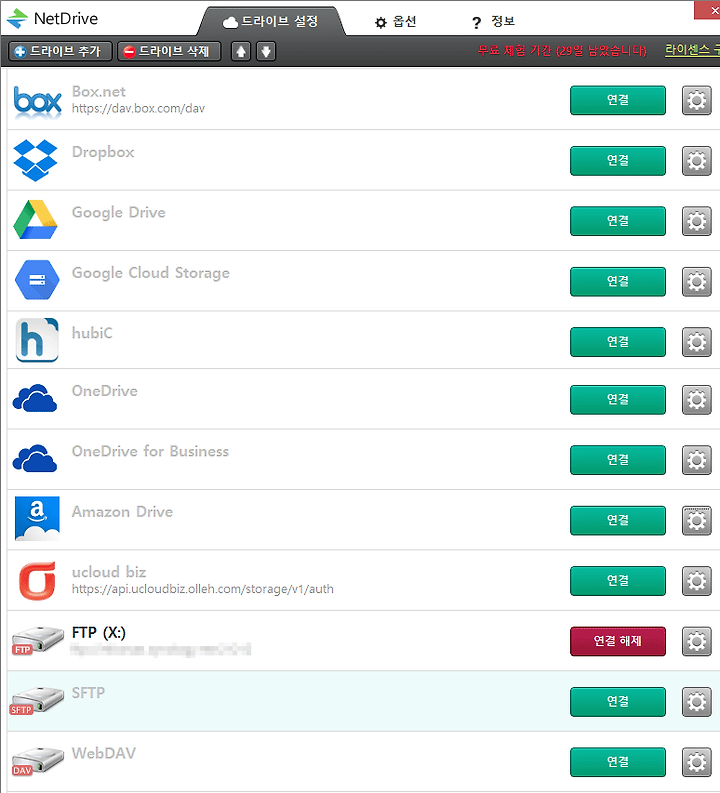
Task: Select the Dropbox entry name
Action: (103, 152)
